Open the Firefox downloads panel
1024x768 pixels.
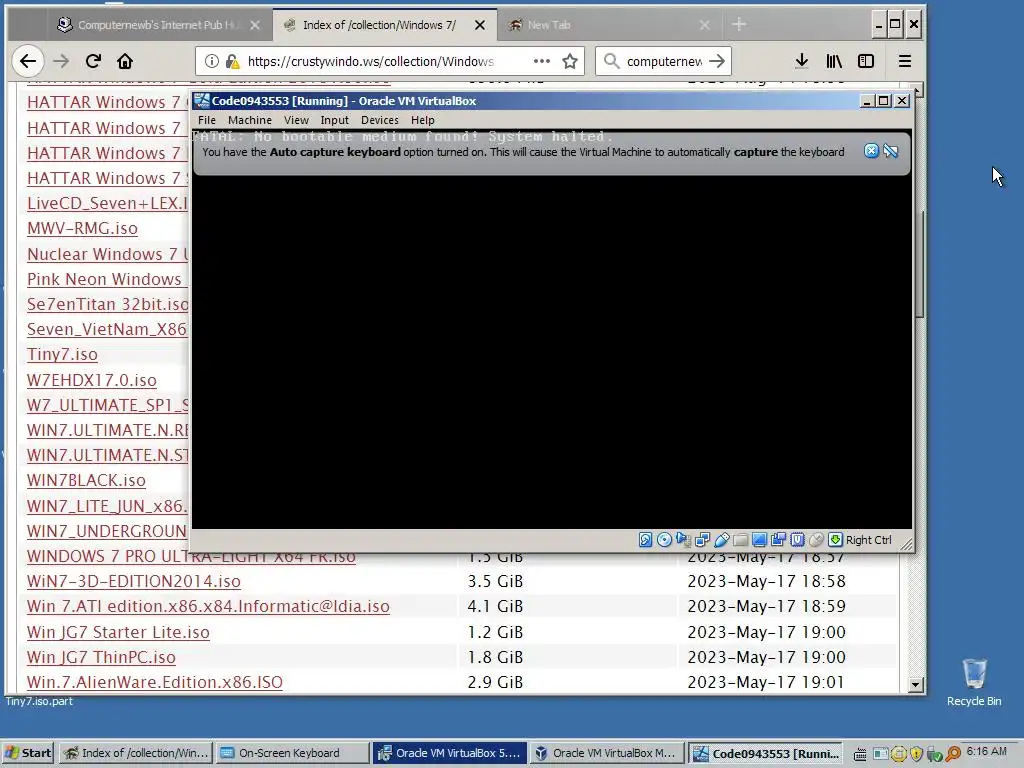pyautogui.click(x=801, y=61)
